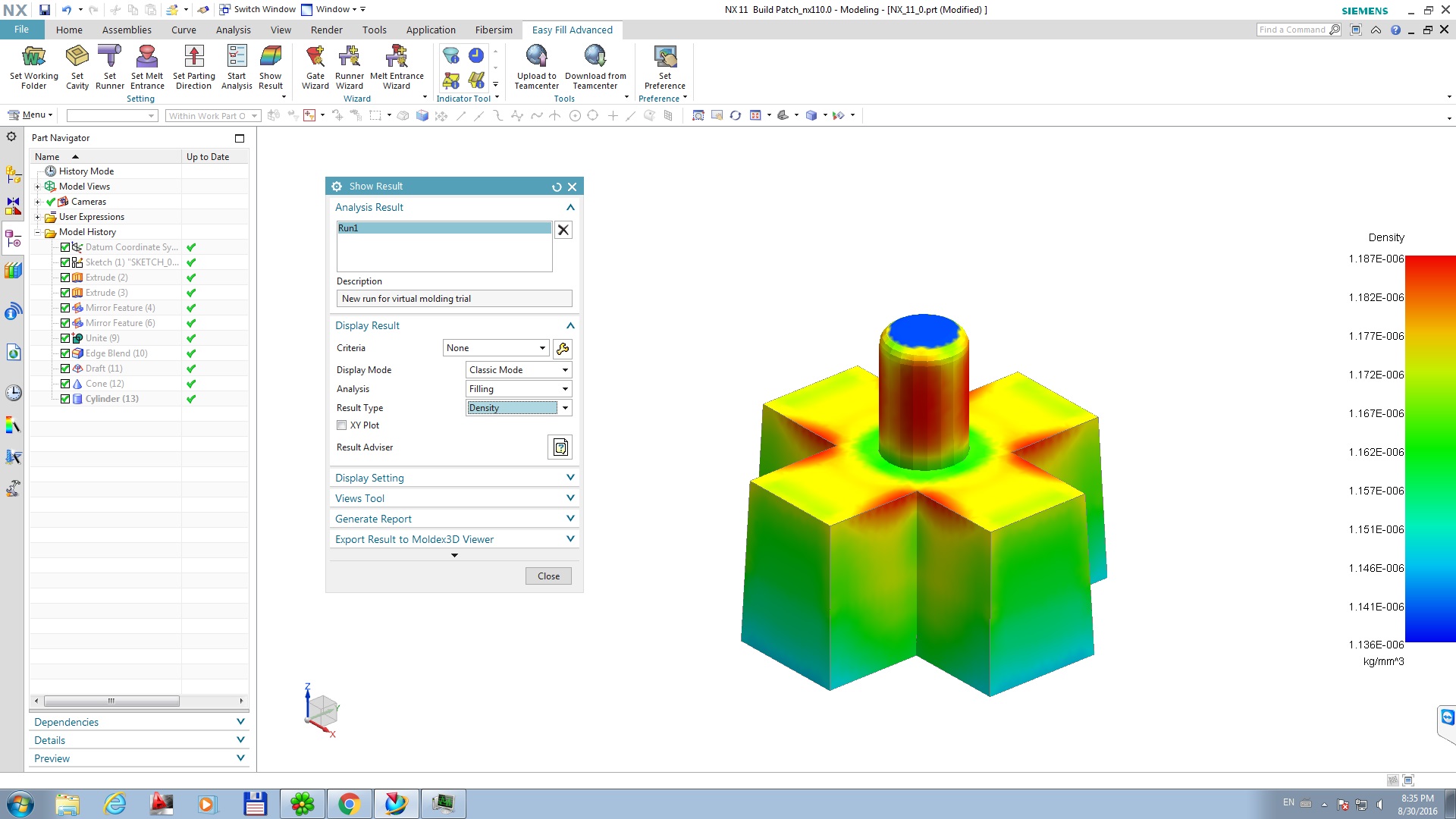This screenshot has width=1456, height=819.
Task: Expand Views Tool section
Action: [454, 498]
